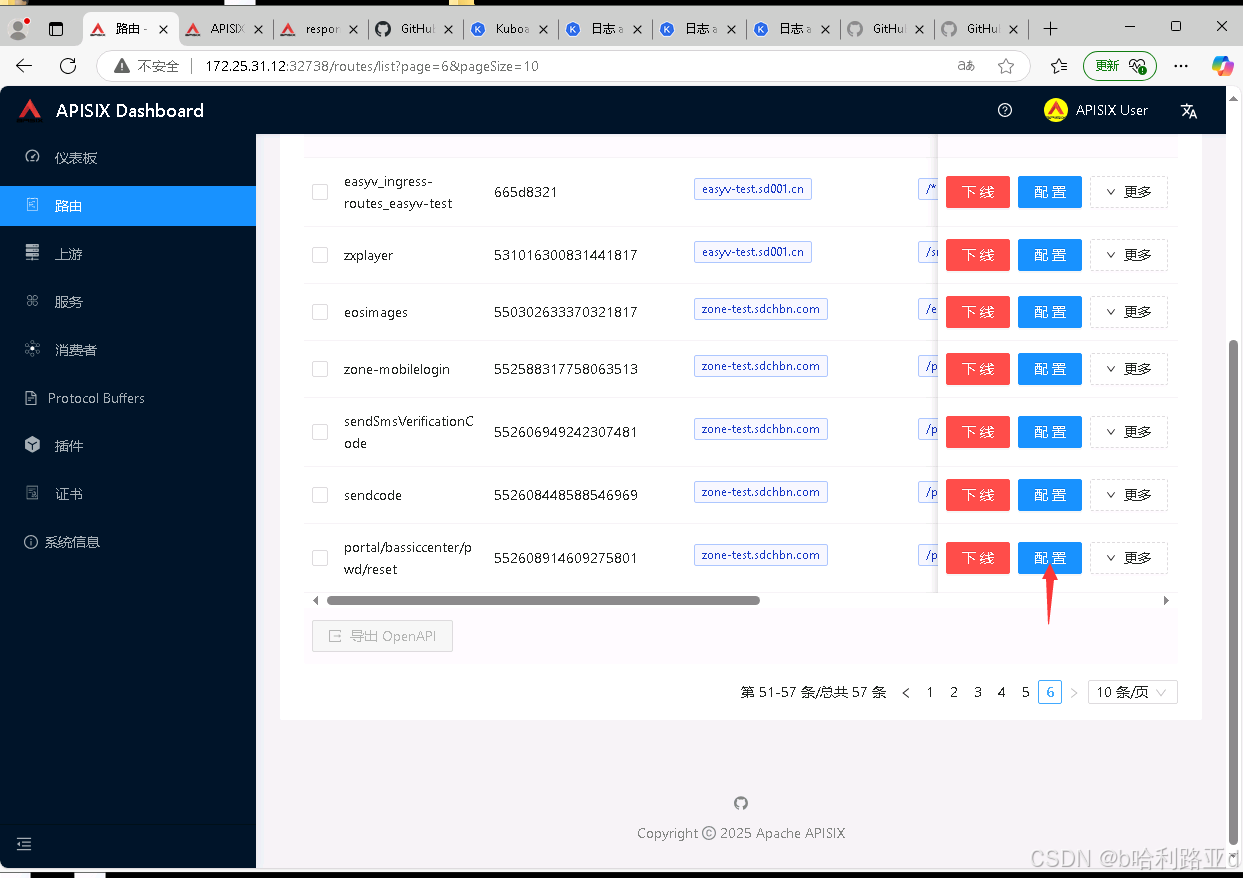Click the browser refresh icon
The image size is (1243, 878).
point(68,66)
